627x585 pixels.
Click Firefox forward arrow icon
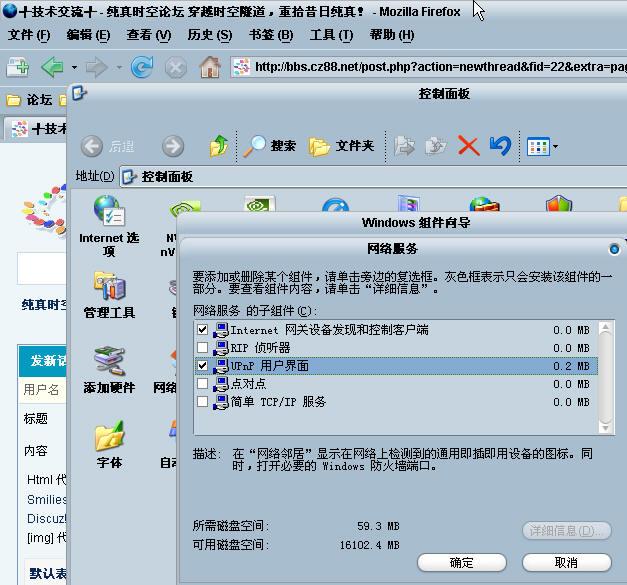coord(97,67)
